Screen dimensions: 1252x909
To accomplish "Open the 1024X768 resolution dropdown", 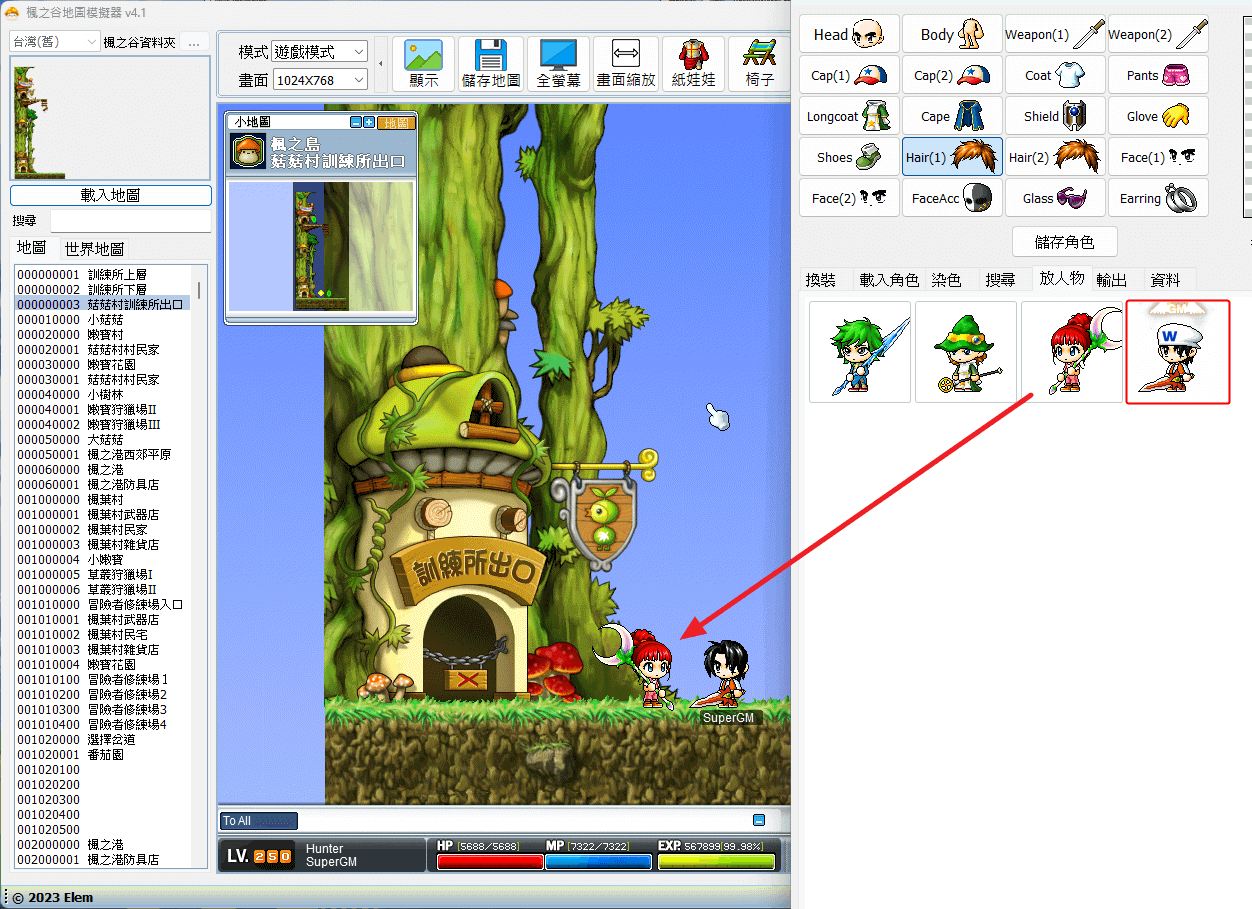I will pyautogui.click(x=320, y=79).
